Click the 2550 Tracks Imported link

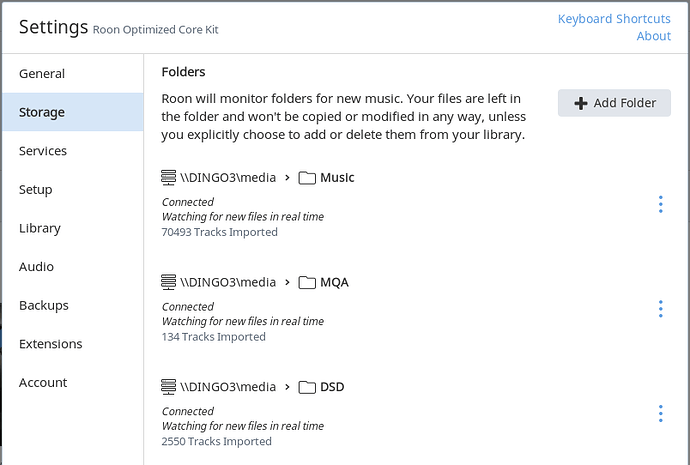(216, 441)
